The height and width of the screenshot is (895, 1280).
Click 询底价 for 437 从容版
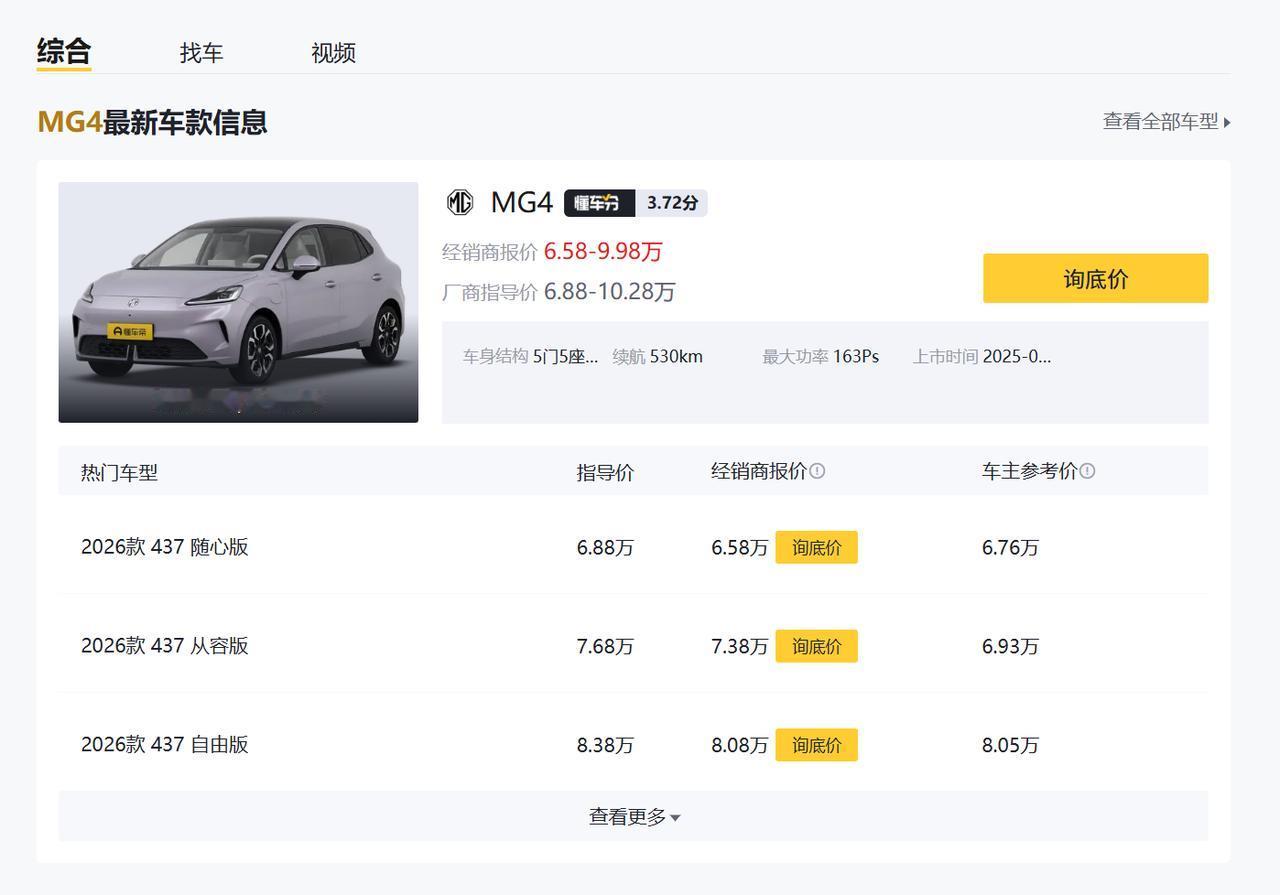[816, 647]
